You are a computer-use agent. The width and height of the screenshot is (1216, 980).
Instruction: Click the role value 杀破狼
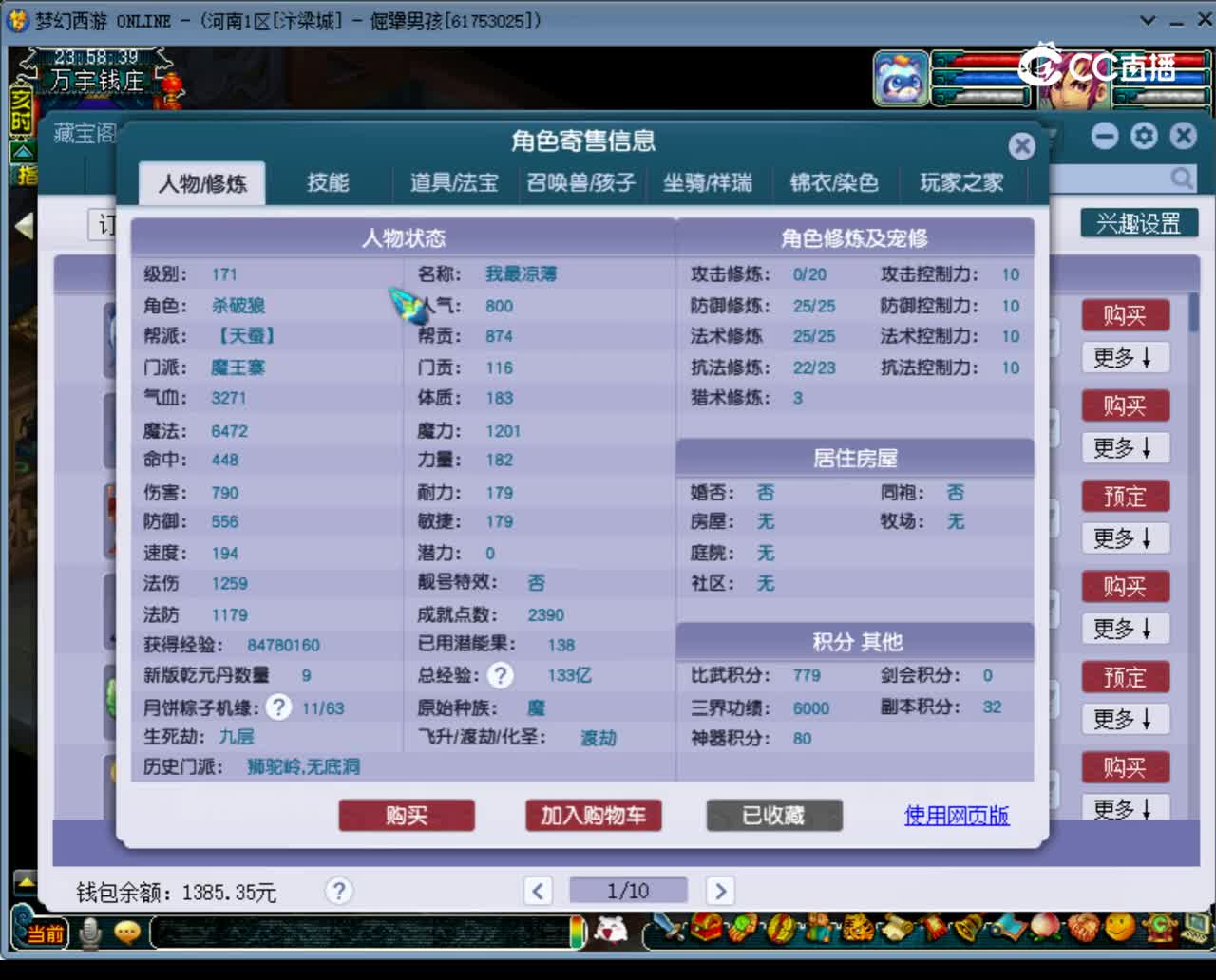click(x=237, y=306)
